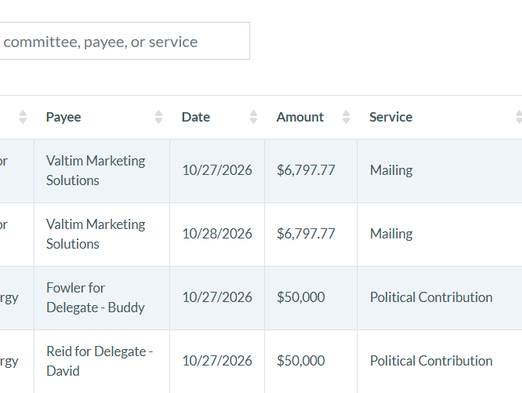Click the 10/27/2026 date in Fowler row
The image size is (522, 393).
pyautogui.click(x=217, y=297)
